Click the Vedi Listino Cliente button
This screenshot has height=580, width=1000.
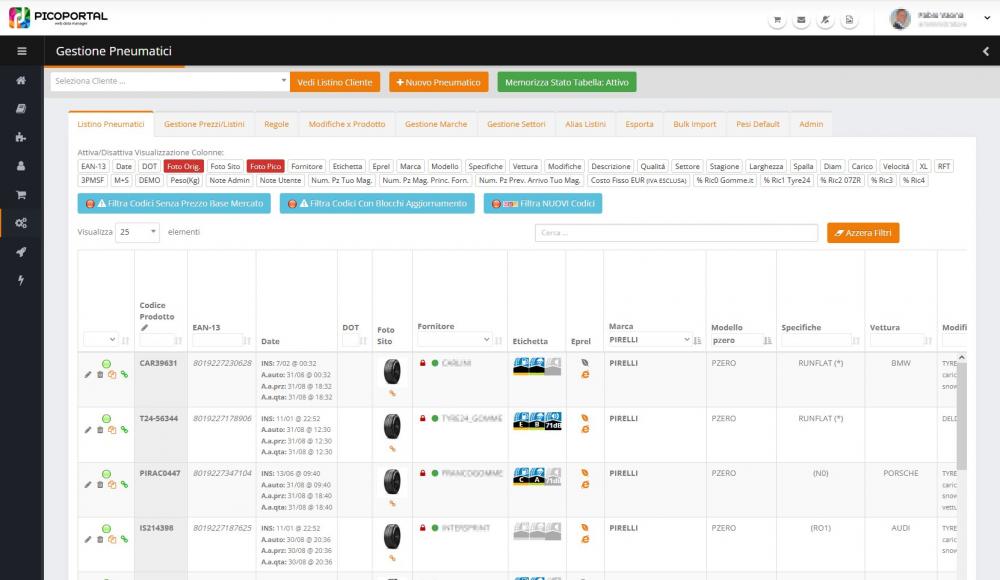[335, 82]
